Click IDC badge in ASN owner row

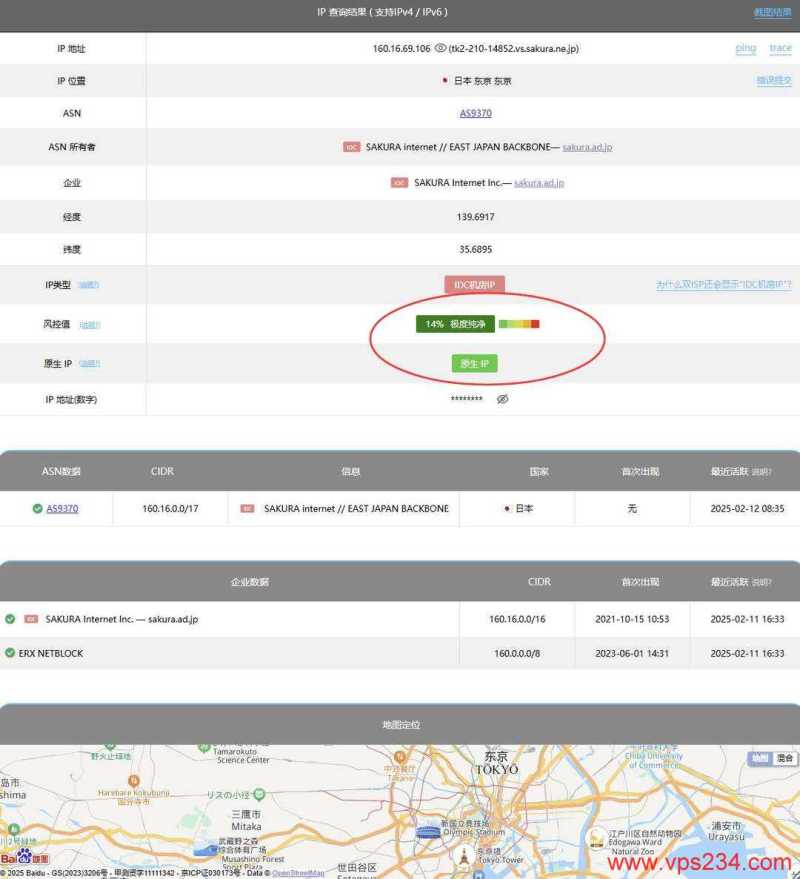[x=351, y=147]
